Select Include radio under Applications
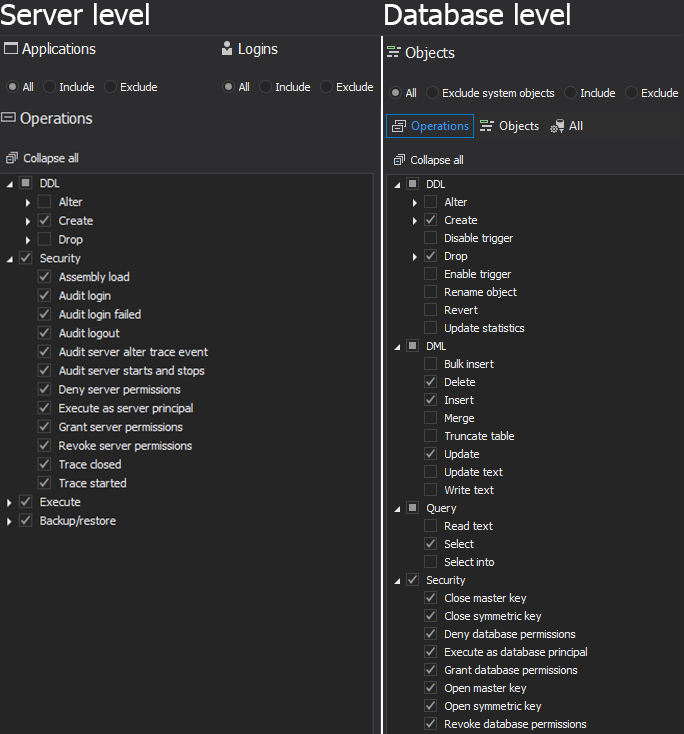684x734 pixels. pyautogui.click(x=50, y=87)
